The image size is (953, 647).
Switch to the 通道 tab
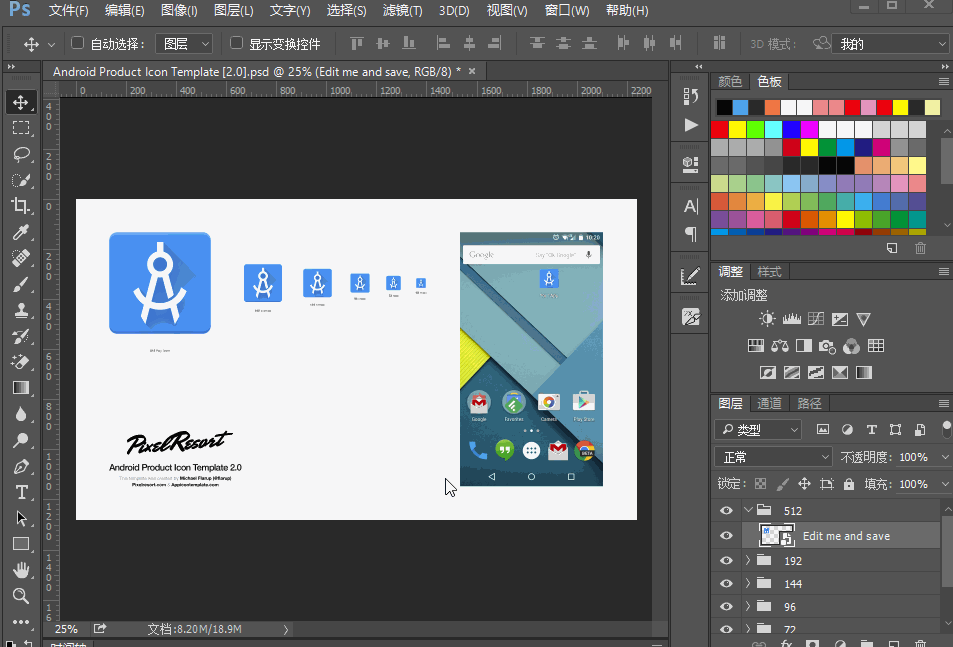click(769, 403)
